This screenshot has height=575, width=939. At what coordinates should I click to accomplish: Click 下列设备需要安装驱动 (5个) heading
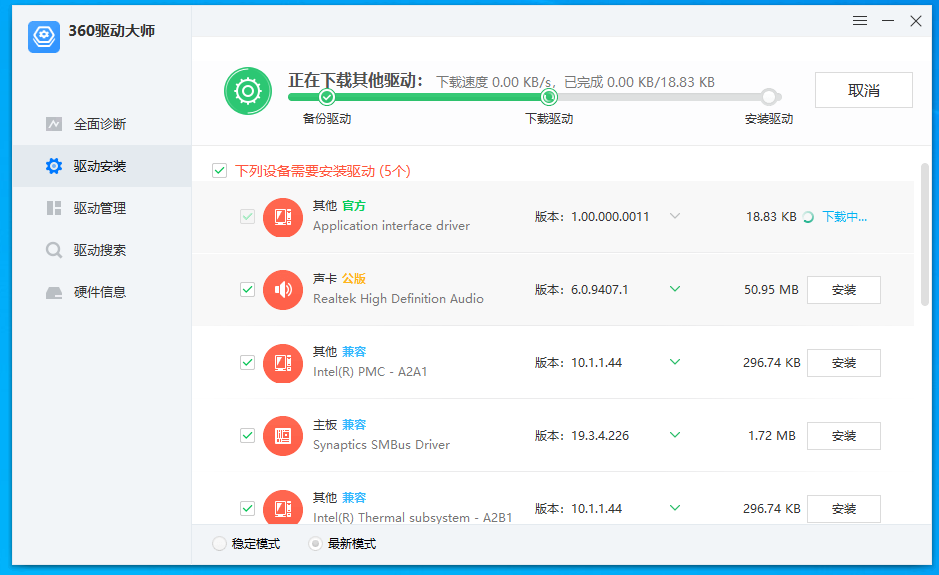[323, 171]
